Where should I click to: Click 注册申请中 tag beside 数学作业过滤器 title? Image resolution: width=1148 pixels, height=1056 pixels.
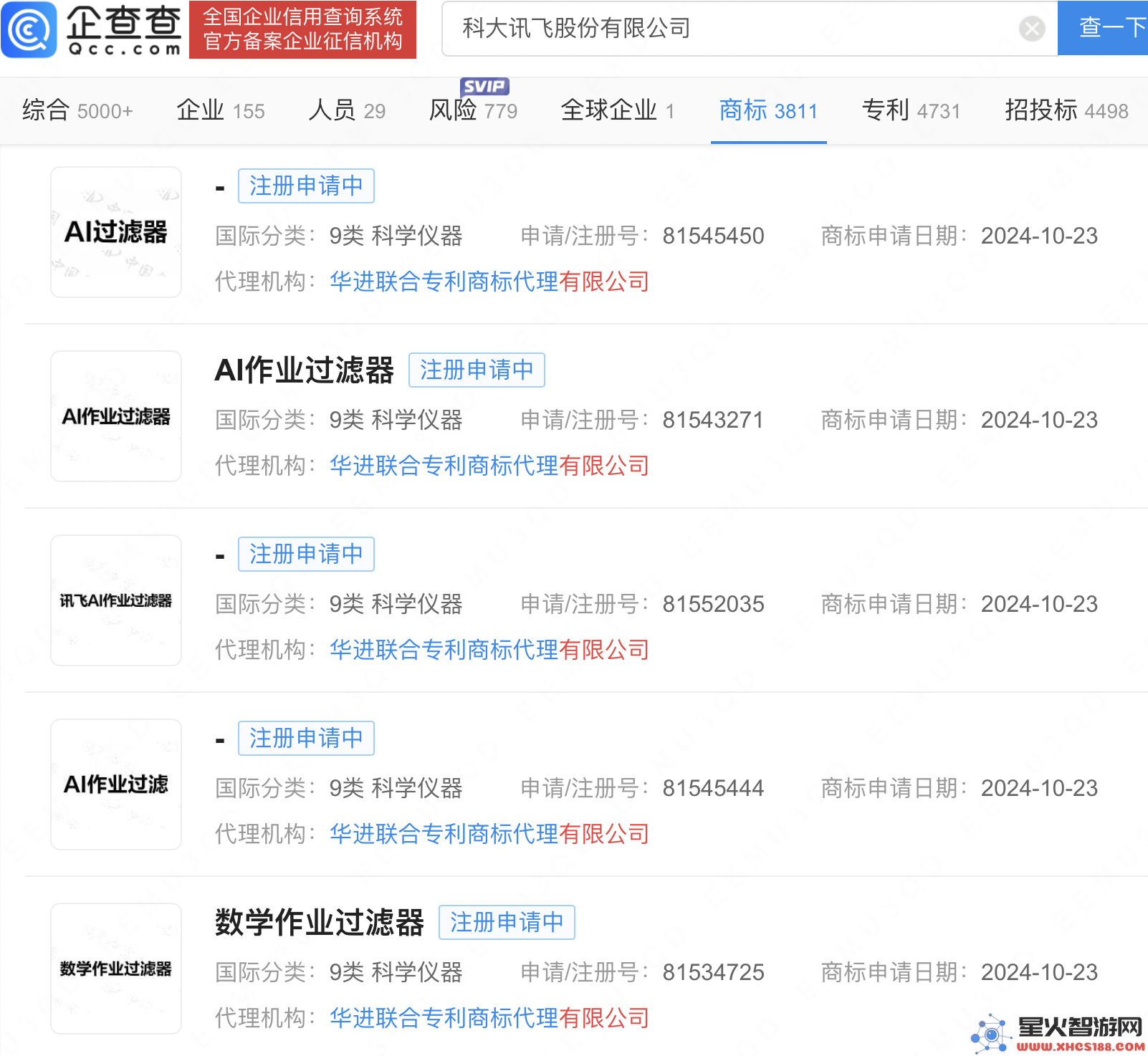[x=507, y=923]
